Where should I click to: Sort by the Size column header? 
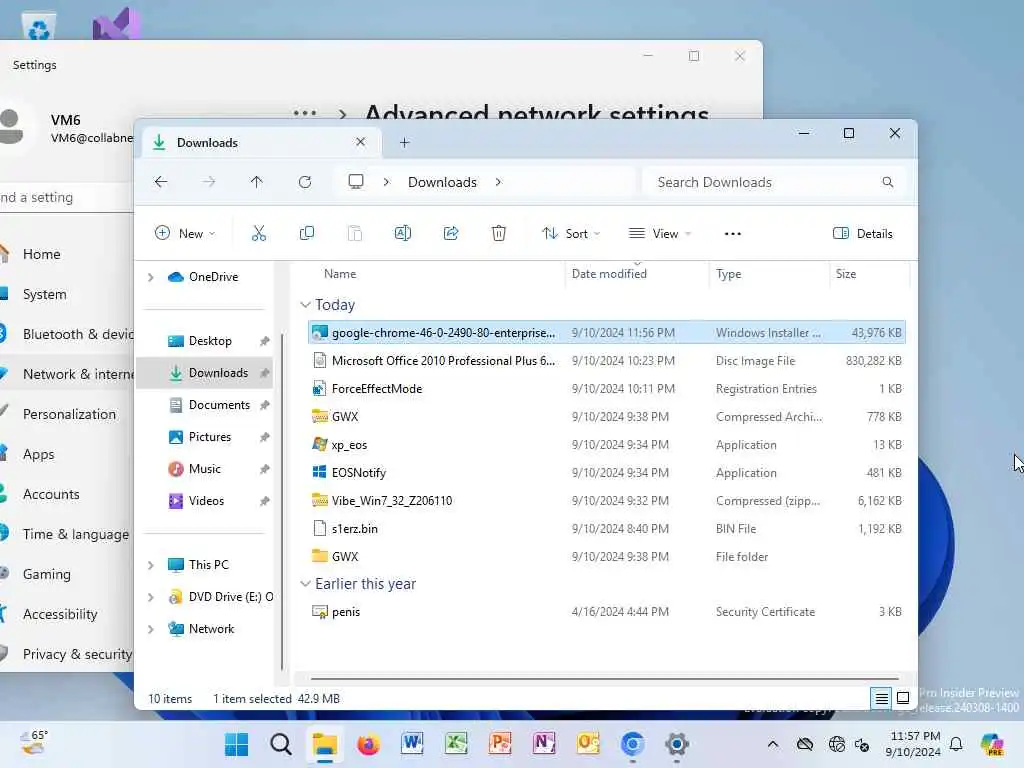868,274
